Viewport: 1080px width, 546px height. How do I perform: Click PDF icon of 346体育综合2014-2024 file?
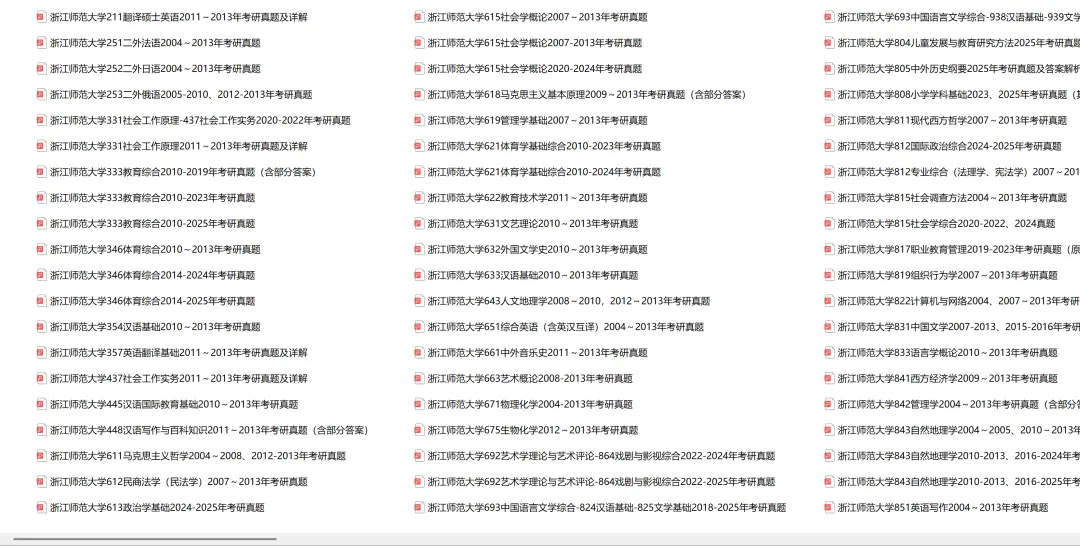pos(41,275)
